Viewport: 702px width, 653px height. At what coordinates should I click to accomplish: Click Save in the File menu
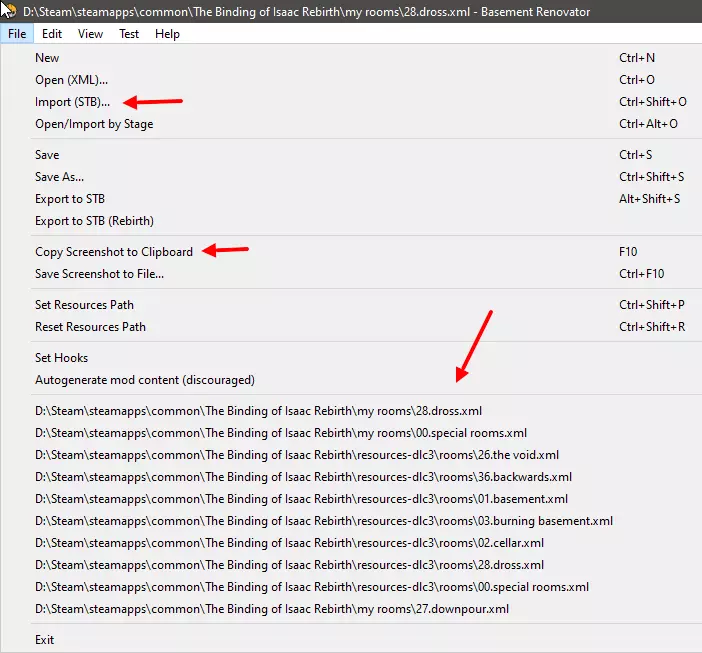(351, 154)
